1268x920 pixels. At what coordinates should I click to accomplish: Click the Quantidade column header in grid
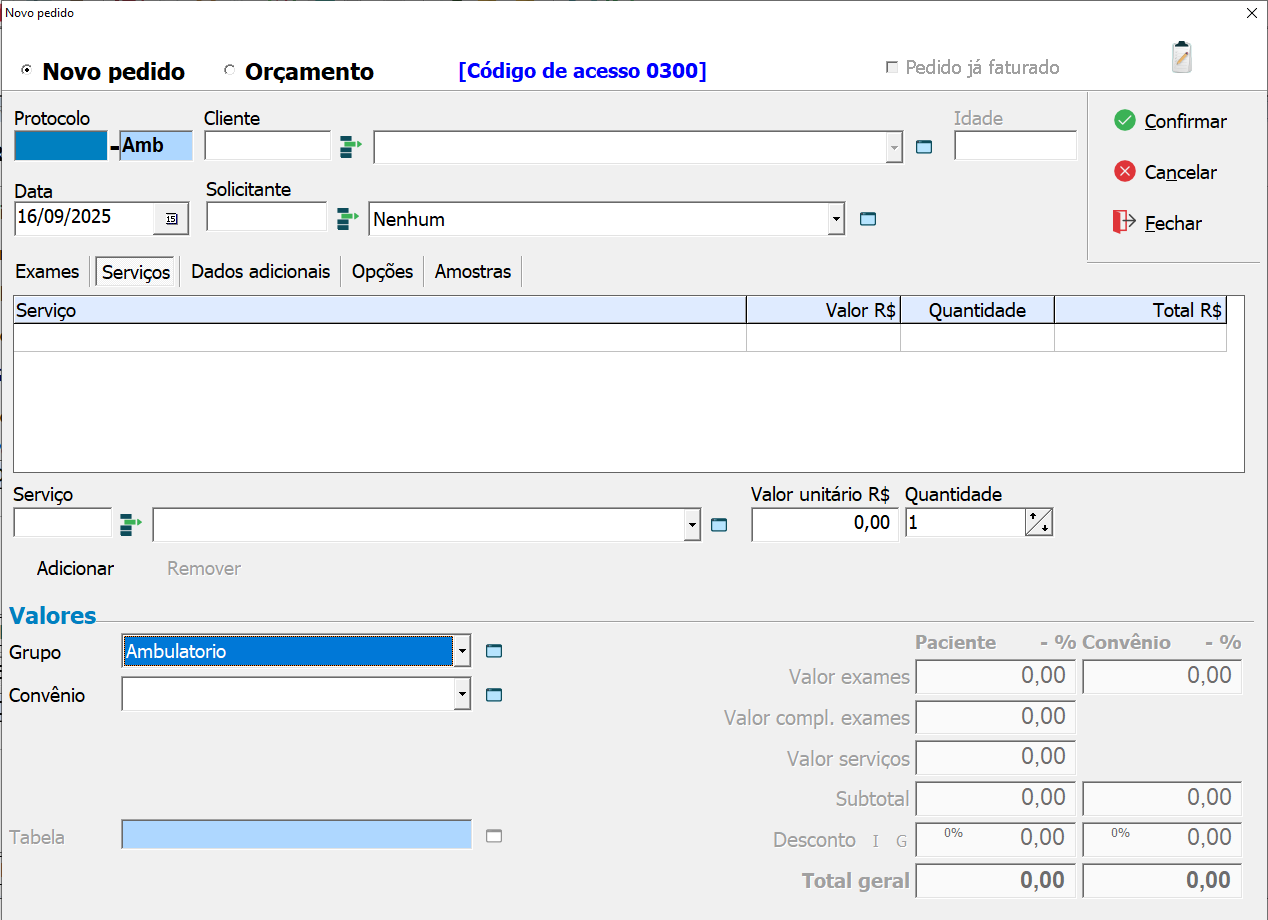click(977, 310)
